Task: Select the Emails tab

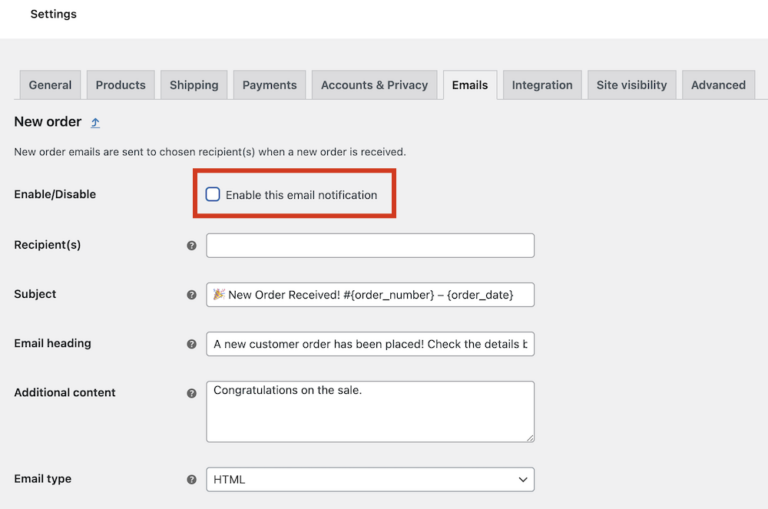Action: (x=470, y=85)
